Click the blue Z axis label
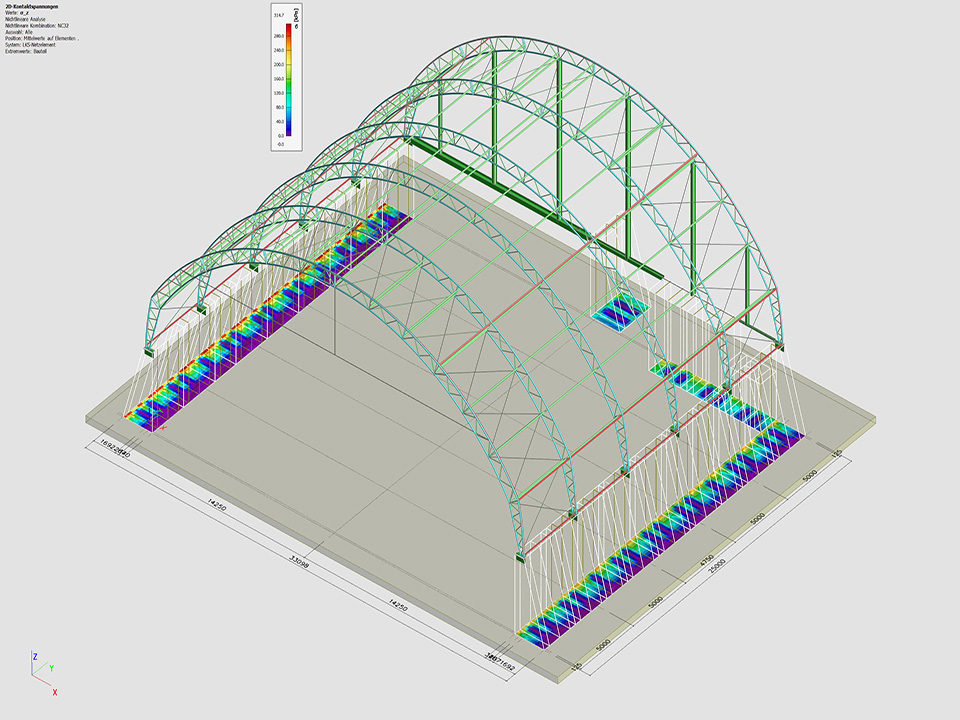 [34, 657]
